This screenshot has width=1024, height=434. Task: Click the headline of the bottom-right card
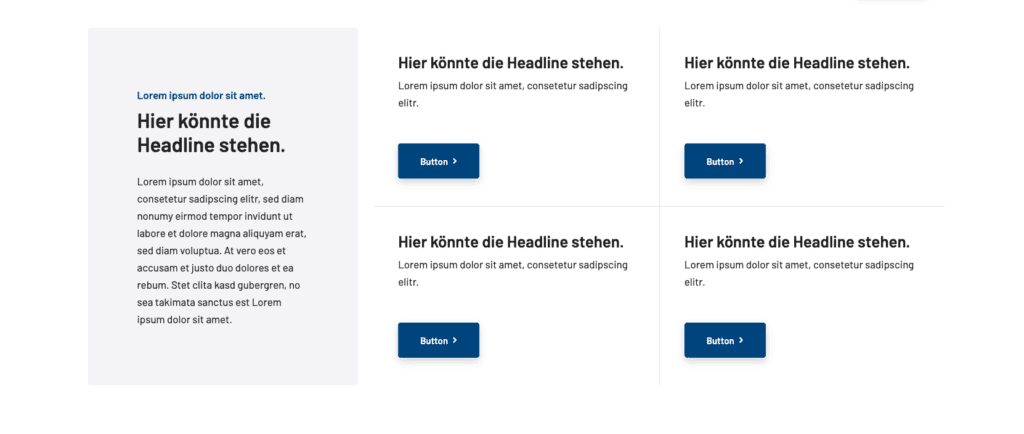[796, 242]
